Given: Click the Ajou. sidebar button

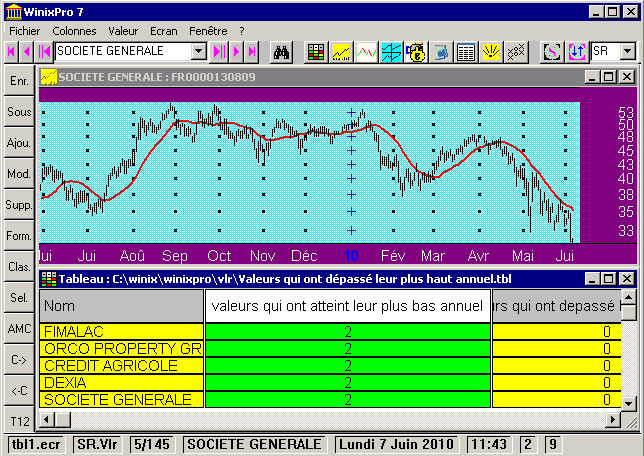Looking at the screenshot, I should click(x=19, y=143).
